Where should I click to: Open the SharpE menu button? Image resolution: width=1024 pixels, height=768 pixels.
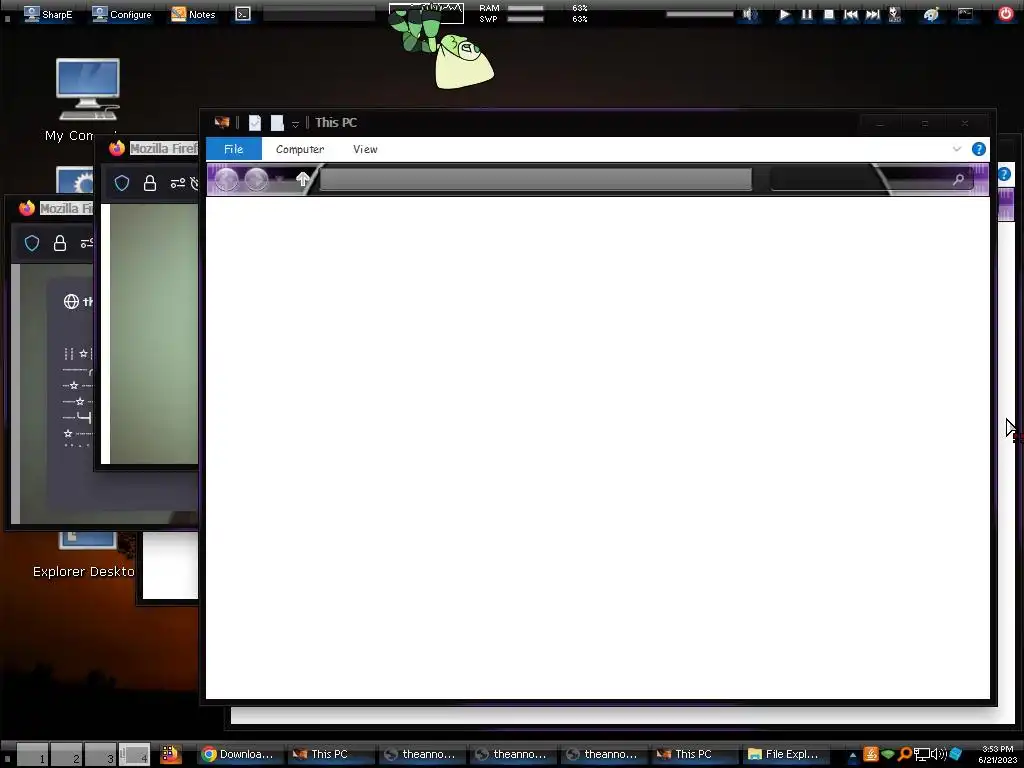tap(48, 14)
